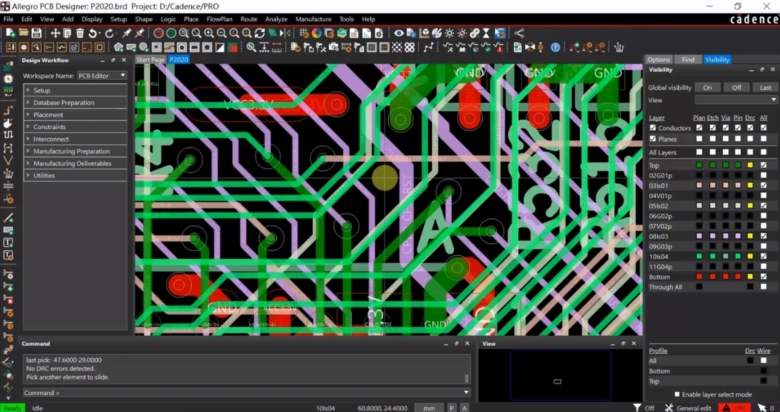Toggle Top layer All visibility checkbox
Viewport: 780px width, 412px height.
click(764, 165)
